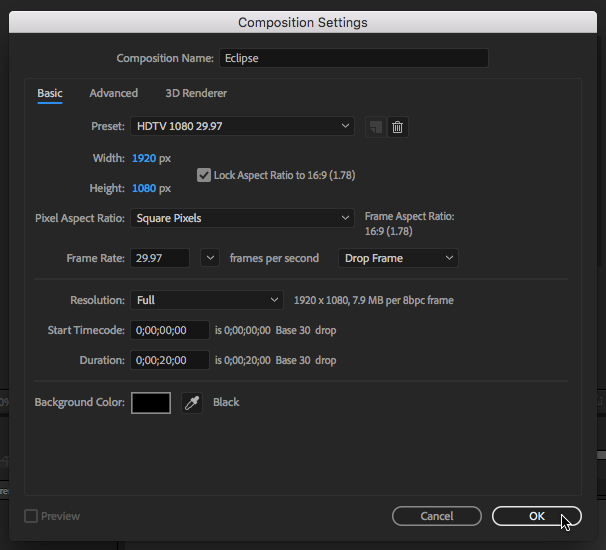Enable the Preview checkbox

31,516
